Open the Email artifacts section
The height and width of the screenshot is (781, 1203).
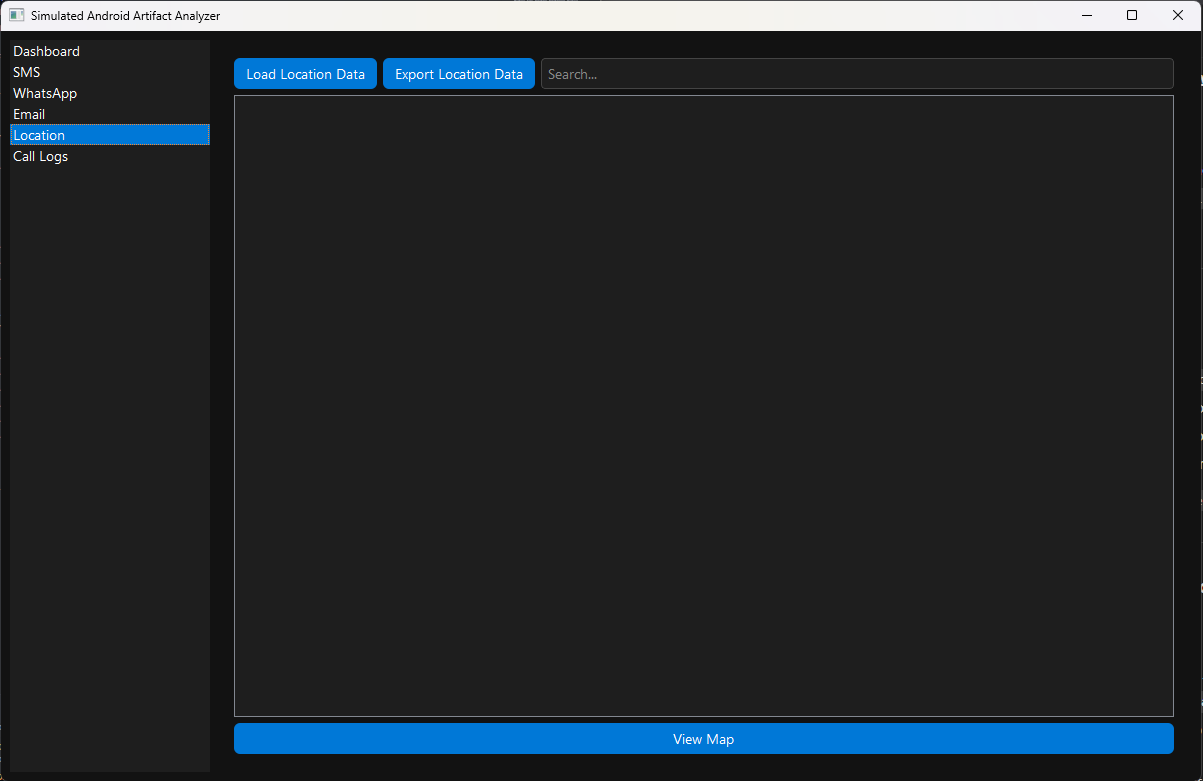tap(29, 114)
